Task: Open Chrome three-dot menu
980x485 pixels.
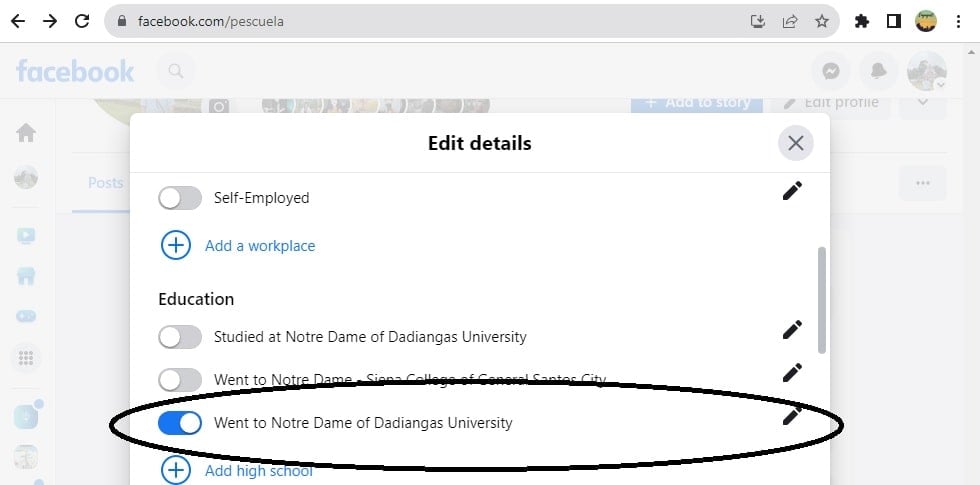Action: pyautogui.click(x=958, y=21)
